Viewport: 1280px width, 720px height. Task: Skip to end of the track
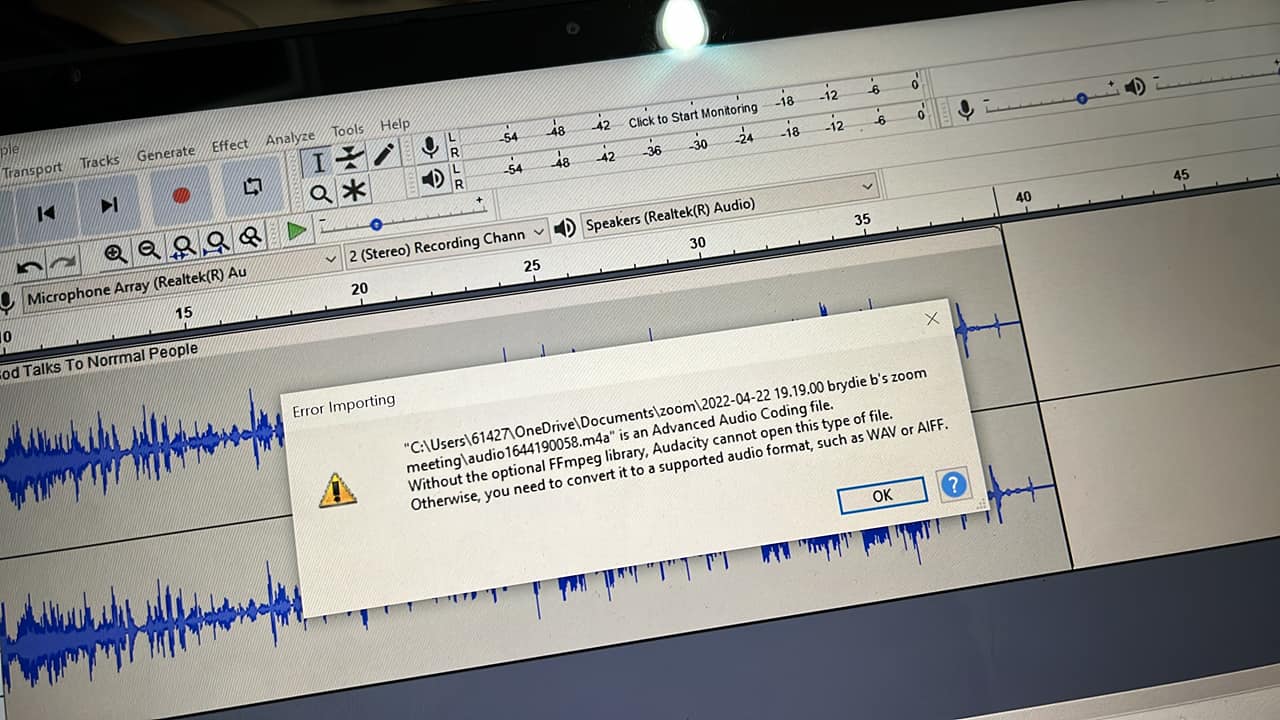coord(109,205)
